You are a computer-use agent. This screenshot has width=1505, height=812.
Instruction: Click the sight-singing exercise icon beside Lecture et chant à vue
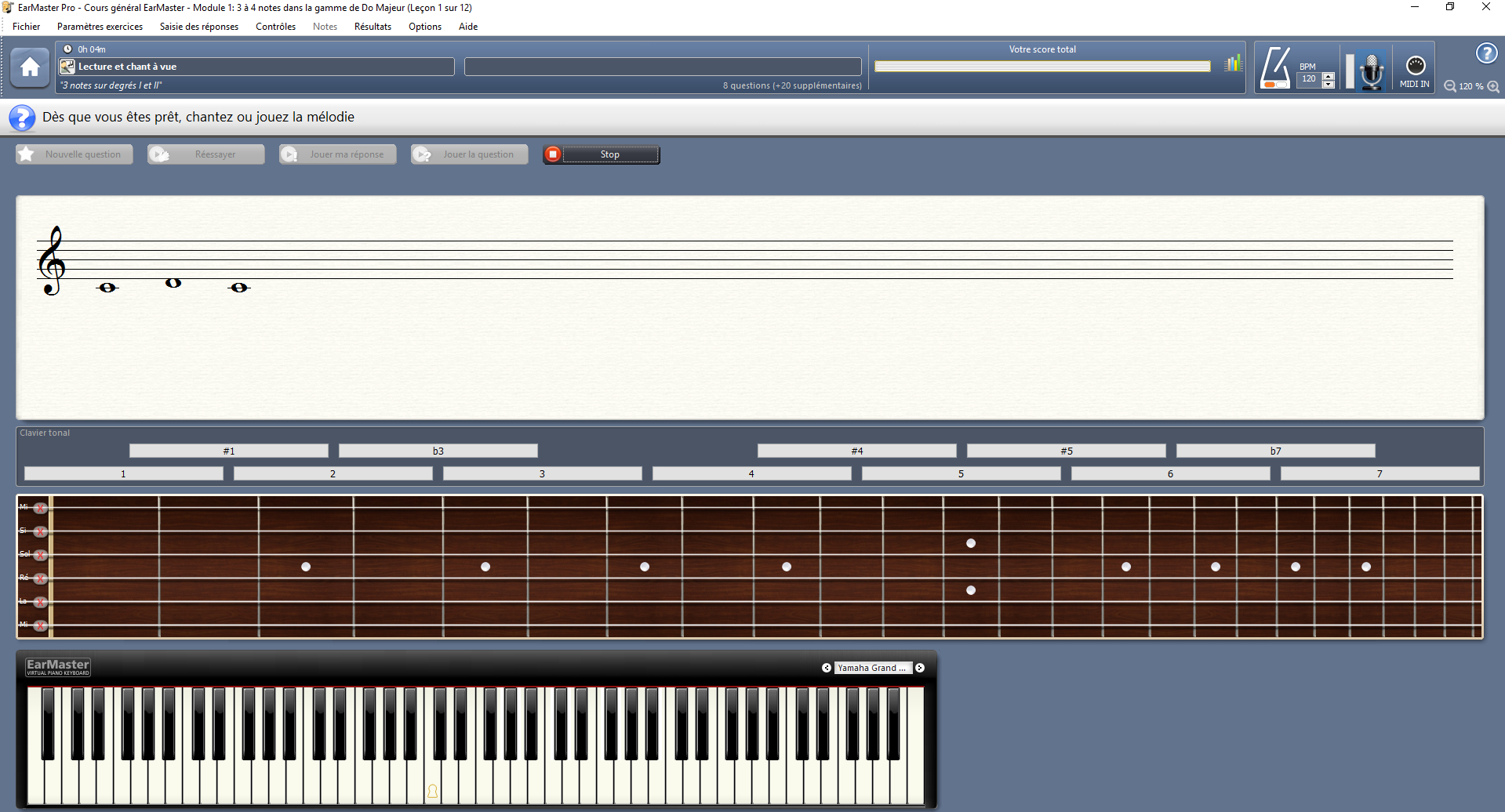67,67
